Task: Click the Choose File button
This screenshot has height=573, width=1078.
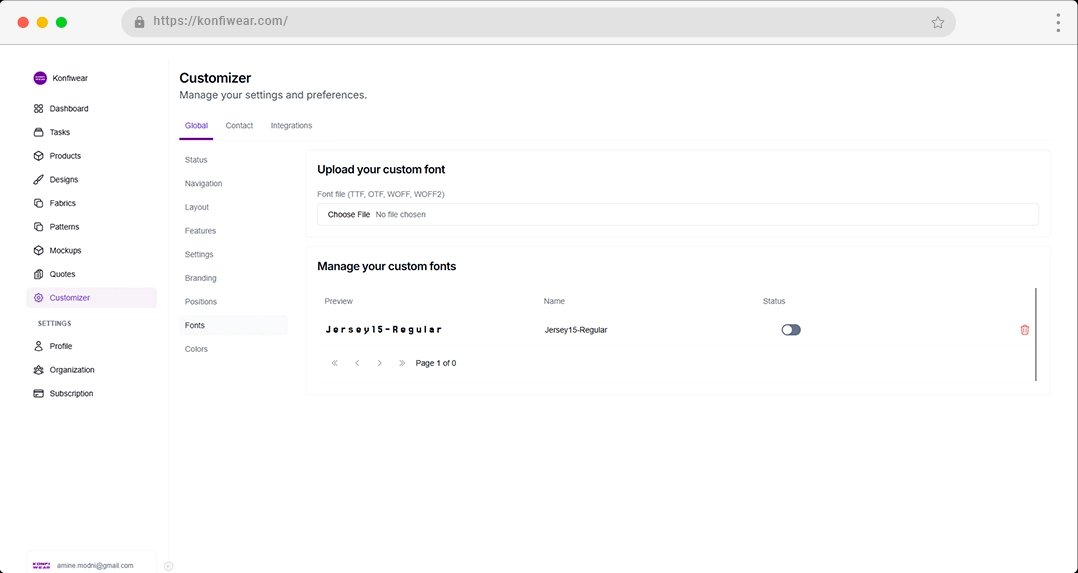Action: coord(349,215)
